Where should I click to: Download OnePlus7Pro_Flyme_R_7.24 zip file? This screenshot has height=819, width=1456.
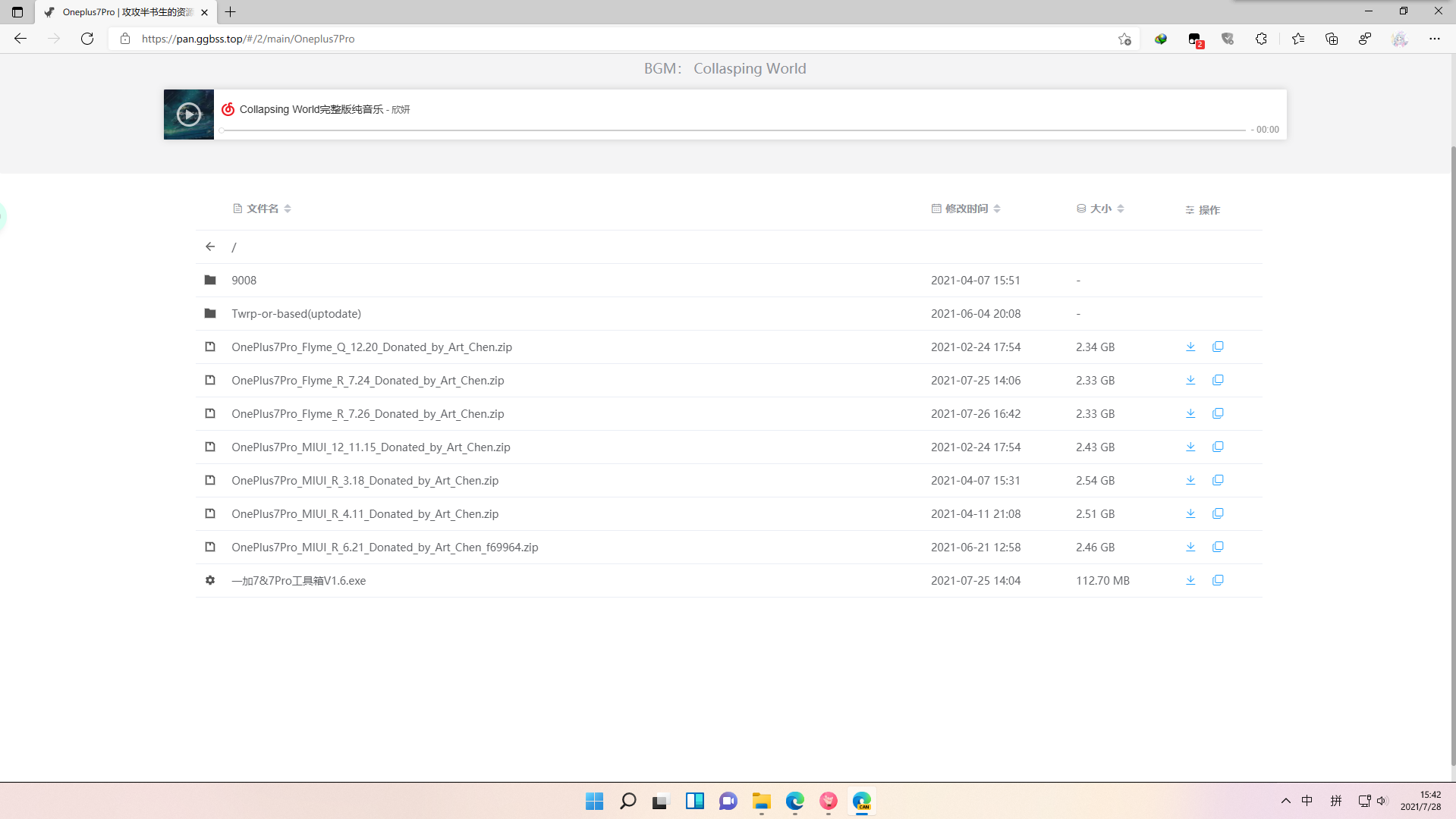[1190, 380]
